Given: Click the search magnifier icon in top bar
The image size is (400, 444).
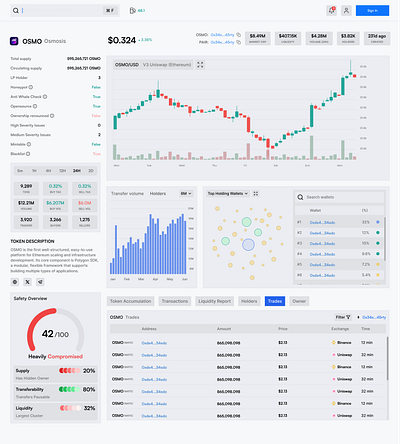Looking at the screenshot, I should point(16,11).
